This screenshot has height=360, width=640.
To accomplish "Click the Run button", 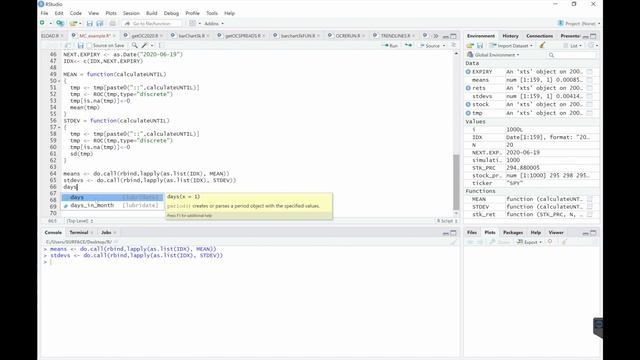I will [x=390, y=46].
